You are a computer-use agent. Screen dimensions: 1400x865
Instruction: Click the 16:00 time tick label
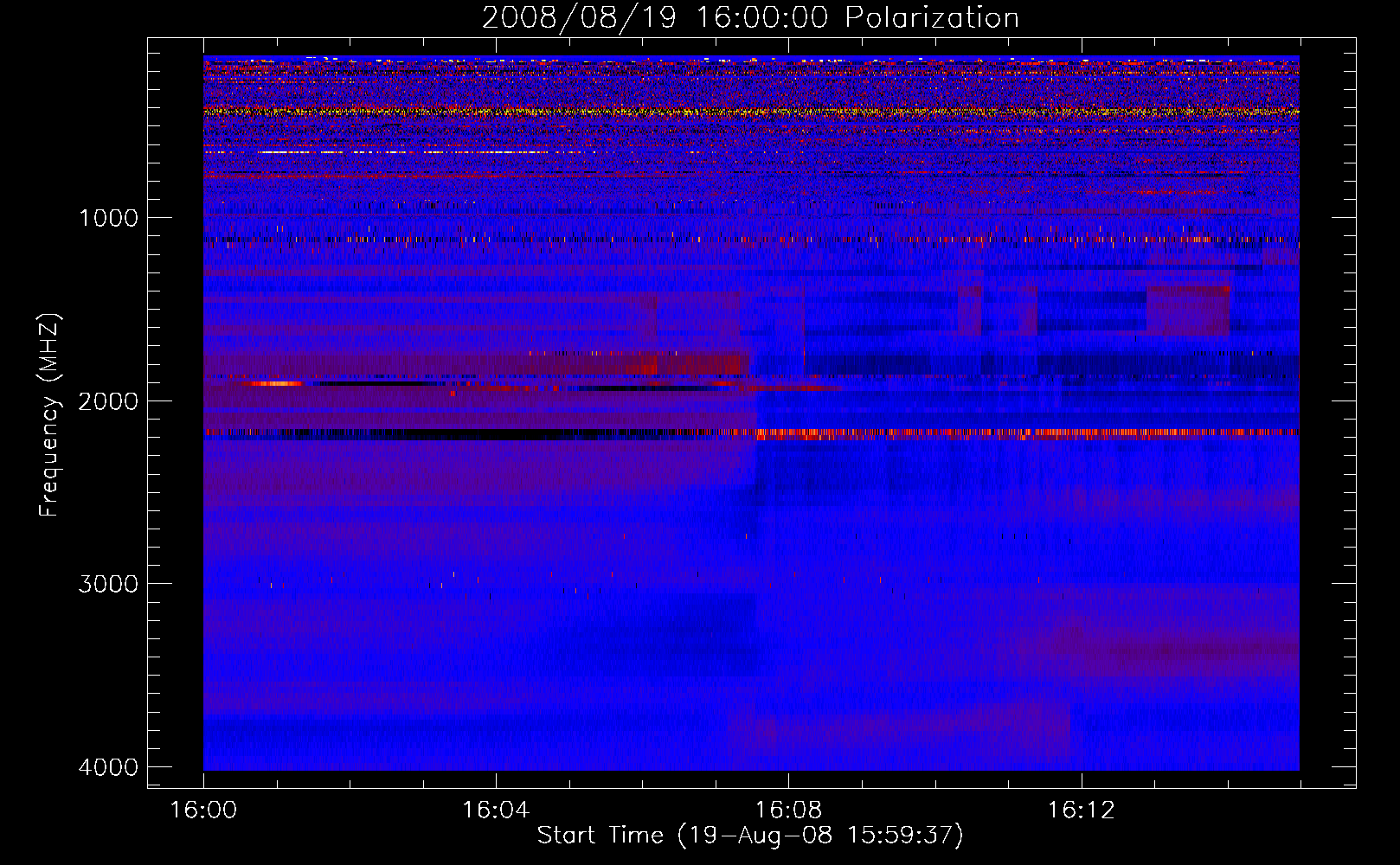pyautogui.click(x=203, y=811)
